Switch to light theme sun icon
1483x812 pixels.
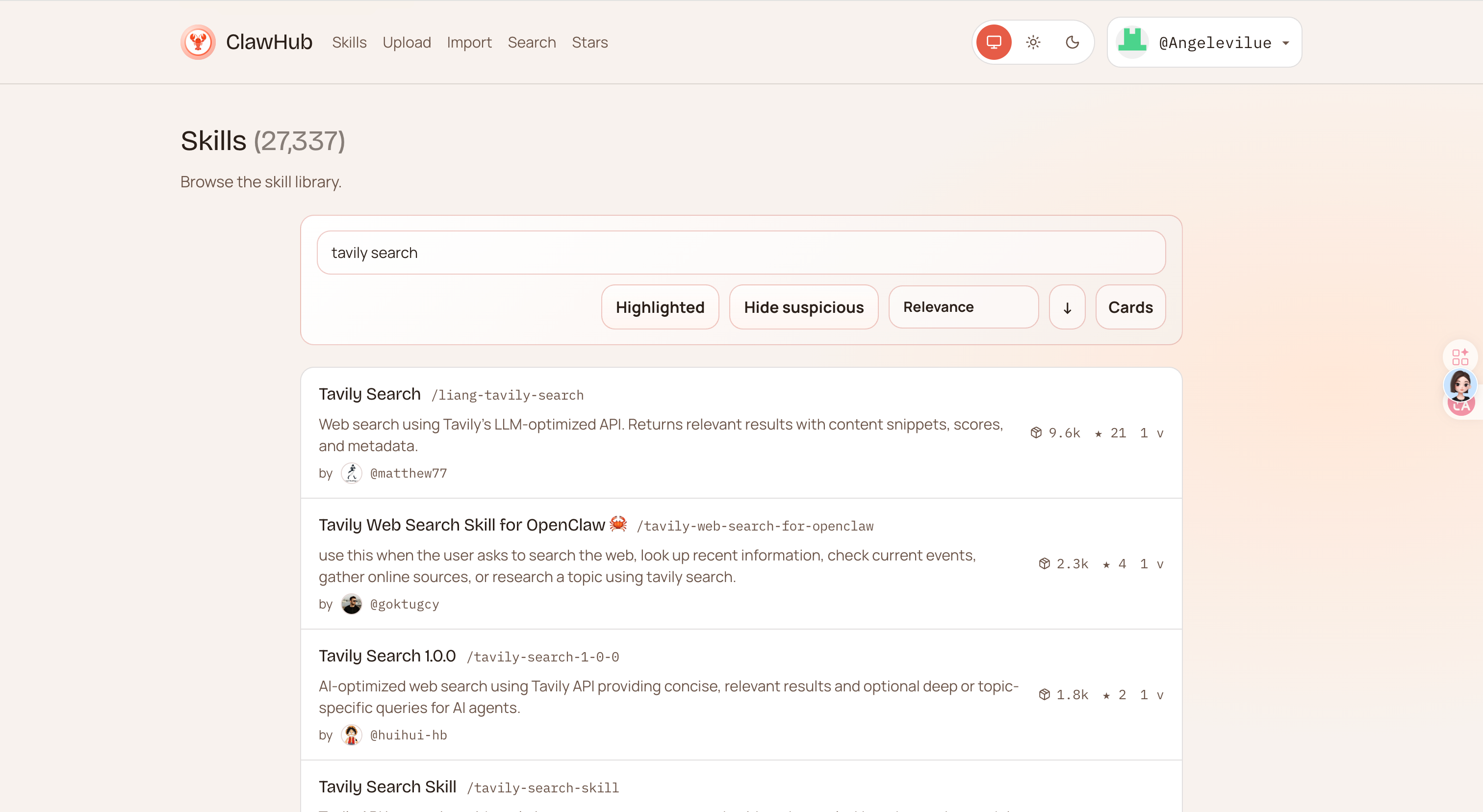[1033, 42]
